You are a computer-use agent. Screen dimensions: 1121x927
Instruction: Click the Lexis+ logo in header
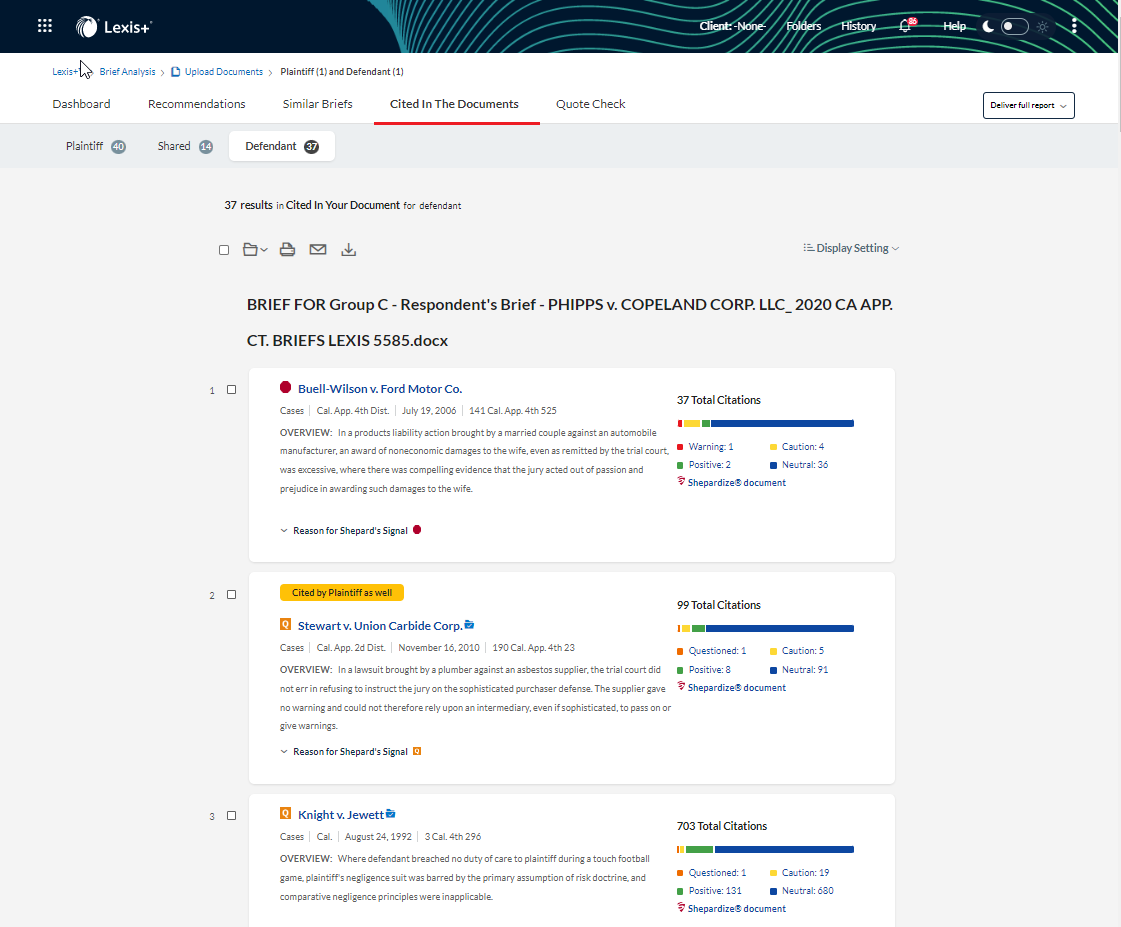115,27
